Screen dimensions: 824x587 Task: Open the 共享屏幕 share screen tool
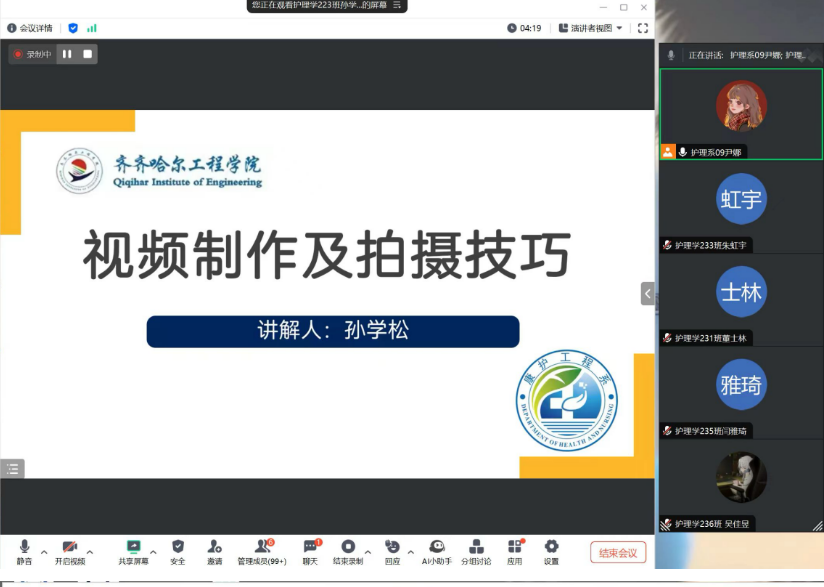click(x=133, y=547)
